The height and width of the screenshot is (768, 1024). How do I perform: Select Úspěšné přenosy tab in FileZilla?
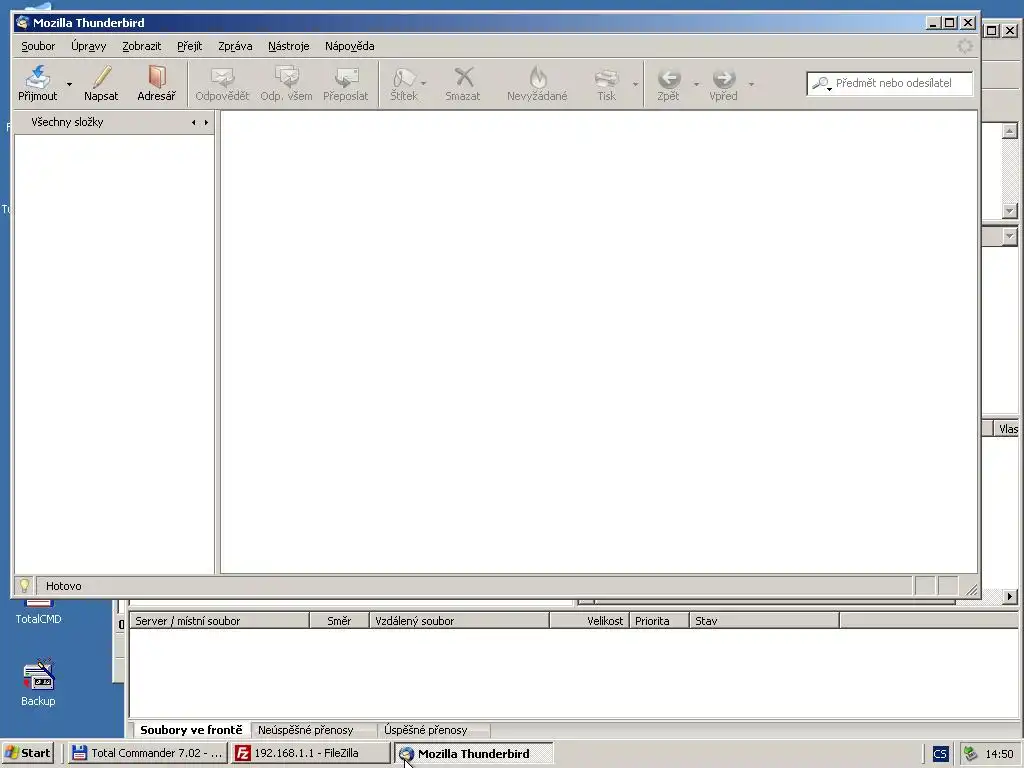pos(426,730)
